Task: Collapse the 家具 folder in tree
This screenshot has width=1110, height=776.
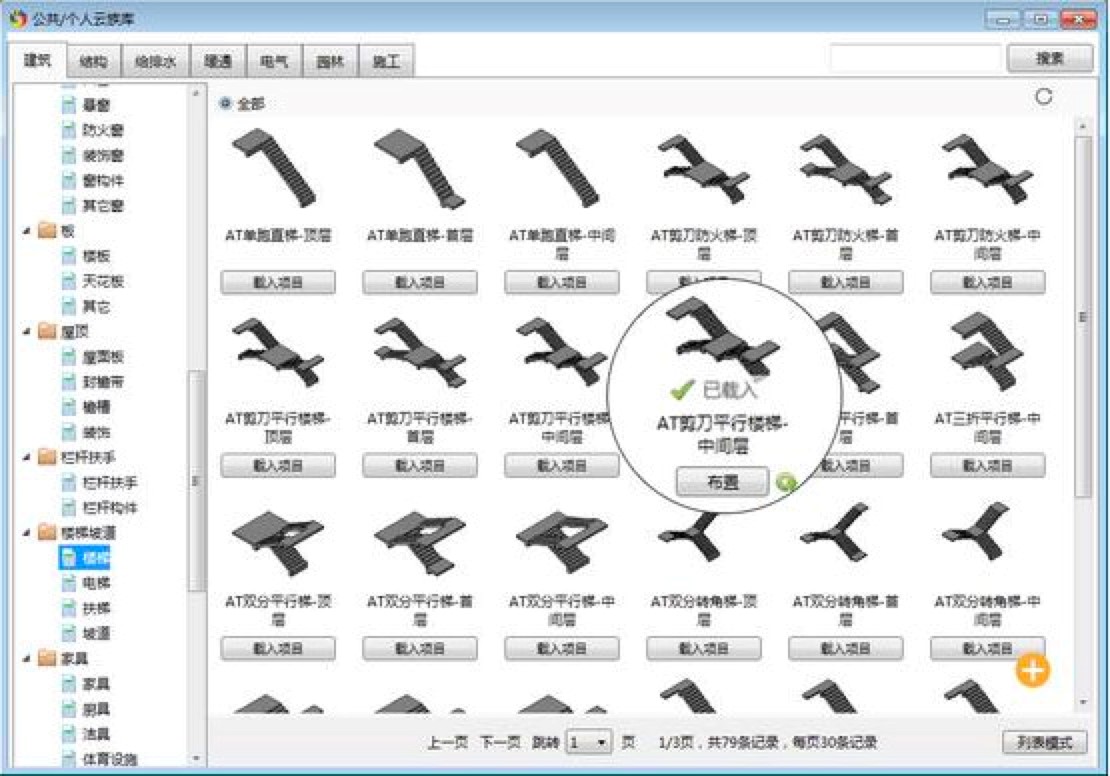Action: (x=25, y=659)
